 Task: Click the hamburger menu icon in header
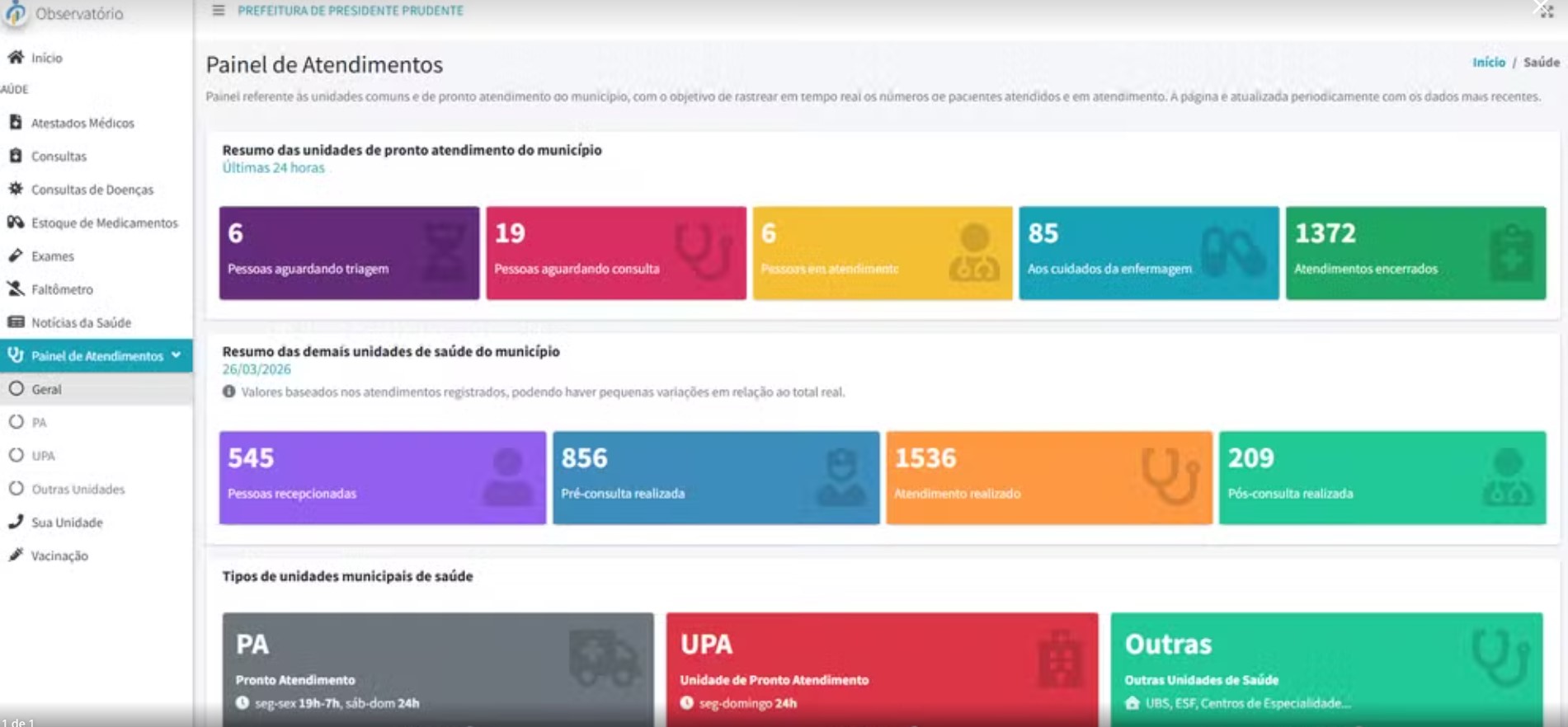coord(218,11)
